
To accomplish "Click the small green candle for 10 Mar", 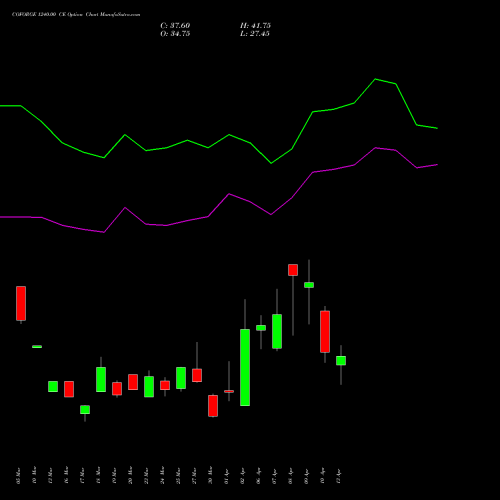I will coord(37,347).
